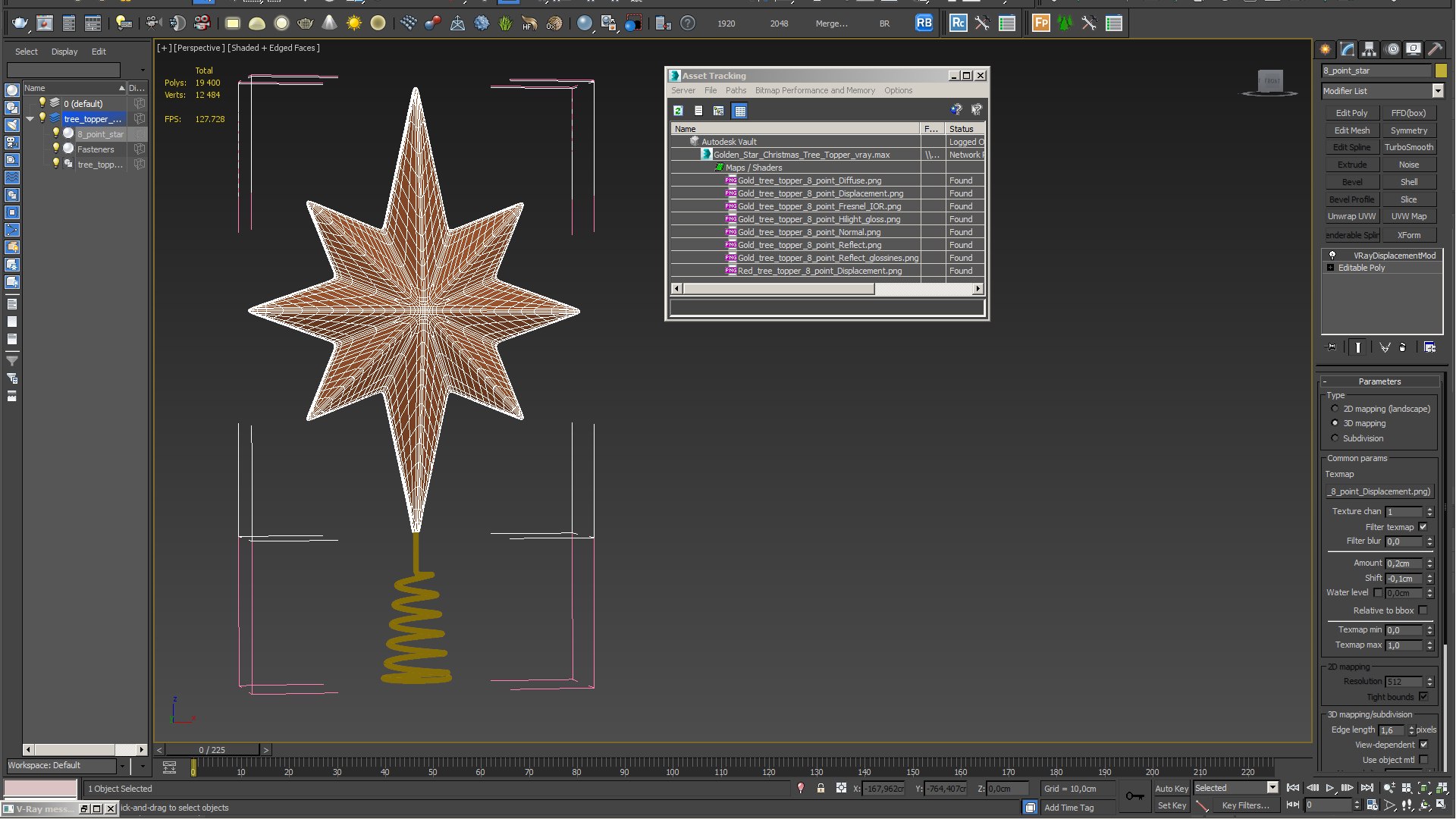Adjust the Texture chan spinner
This screenshot has height=819, width=1456.
tap(1429, 512)
